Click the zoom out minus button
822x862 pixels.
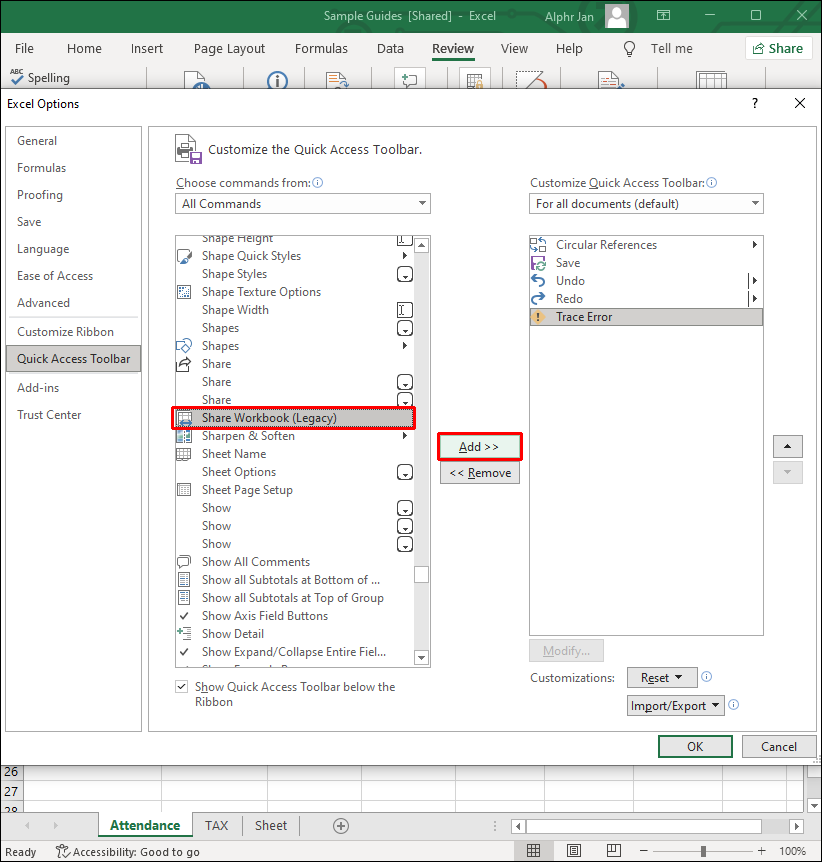[x=643, y=851]
